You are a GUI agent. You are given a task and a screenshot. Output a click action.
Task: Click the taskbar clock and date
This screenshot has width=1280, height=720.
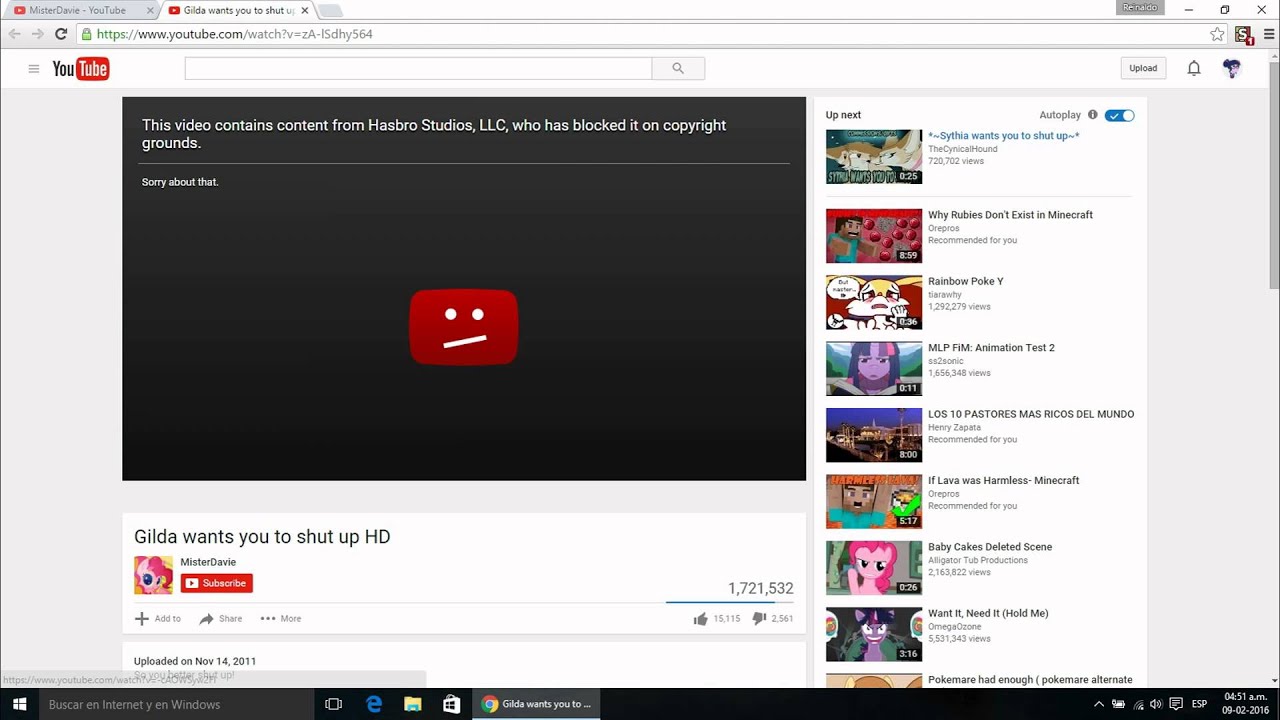[x=1245, y=704]
